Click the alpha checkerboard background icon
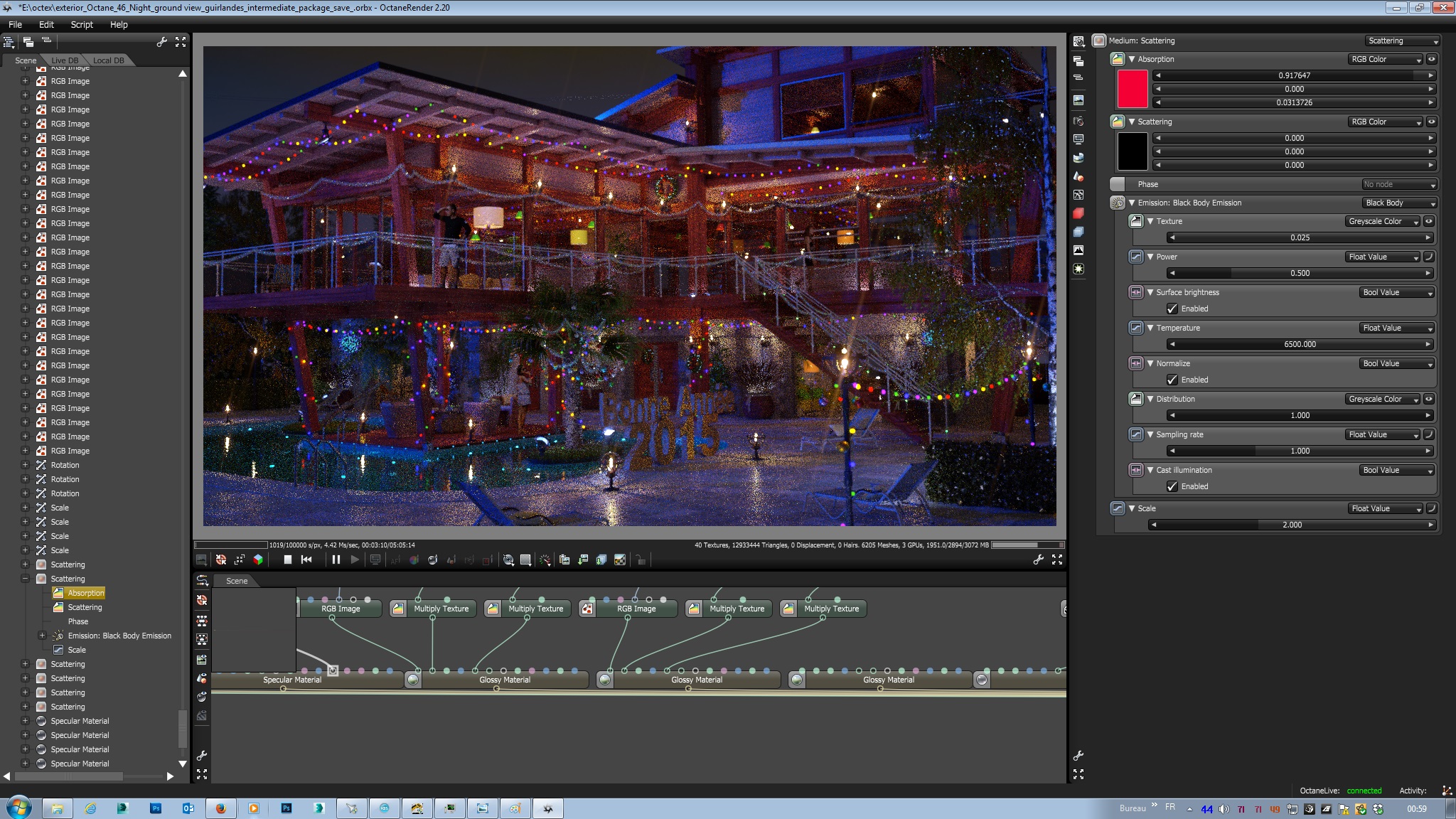This screenshot has width=1456, height=819. click(x=620, y=560)
